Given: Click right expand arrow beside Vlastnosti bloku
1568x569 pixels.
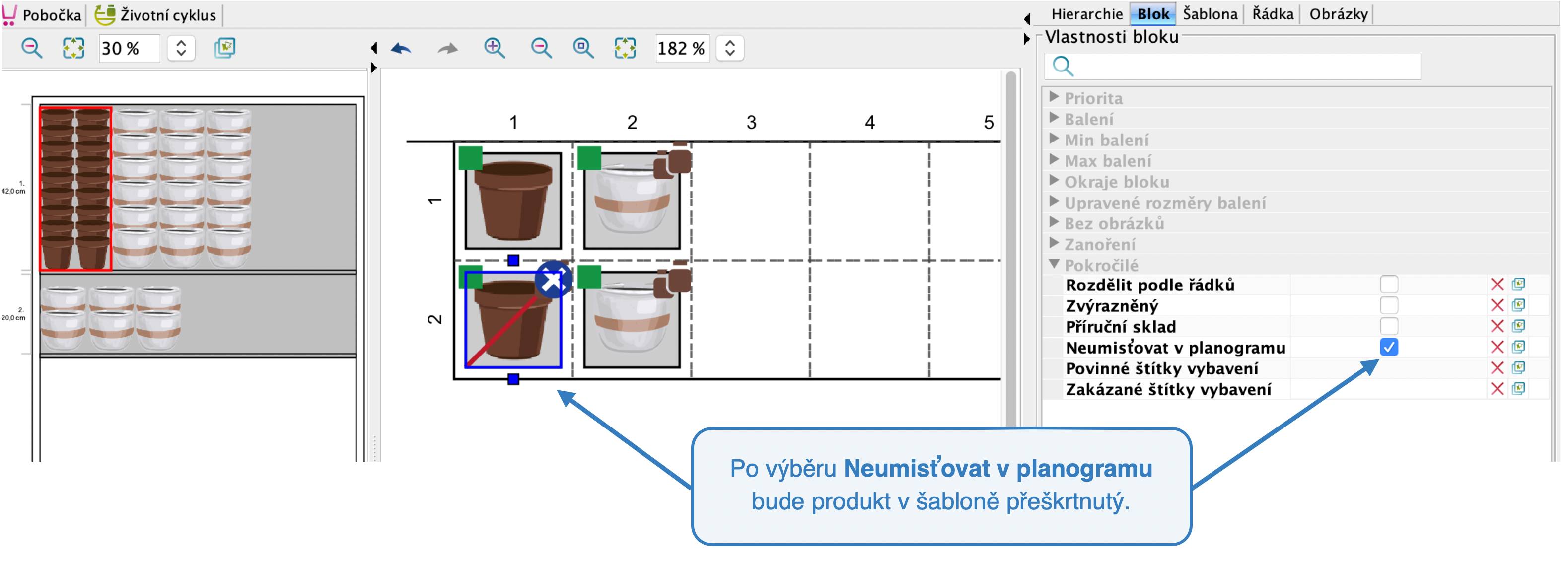Looking at the screenshot, I should pos(1027,39).
